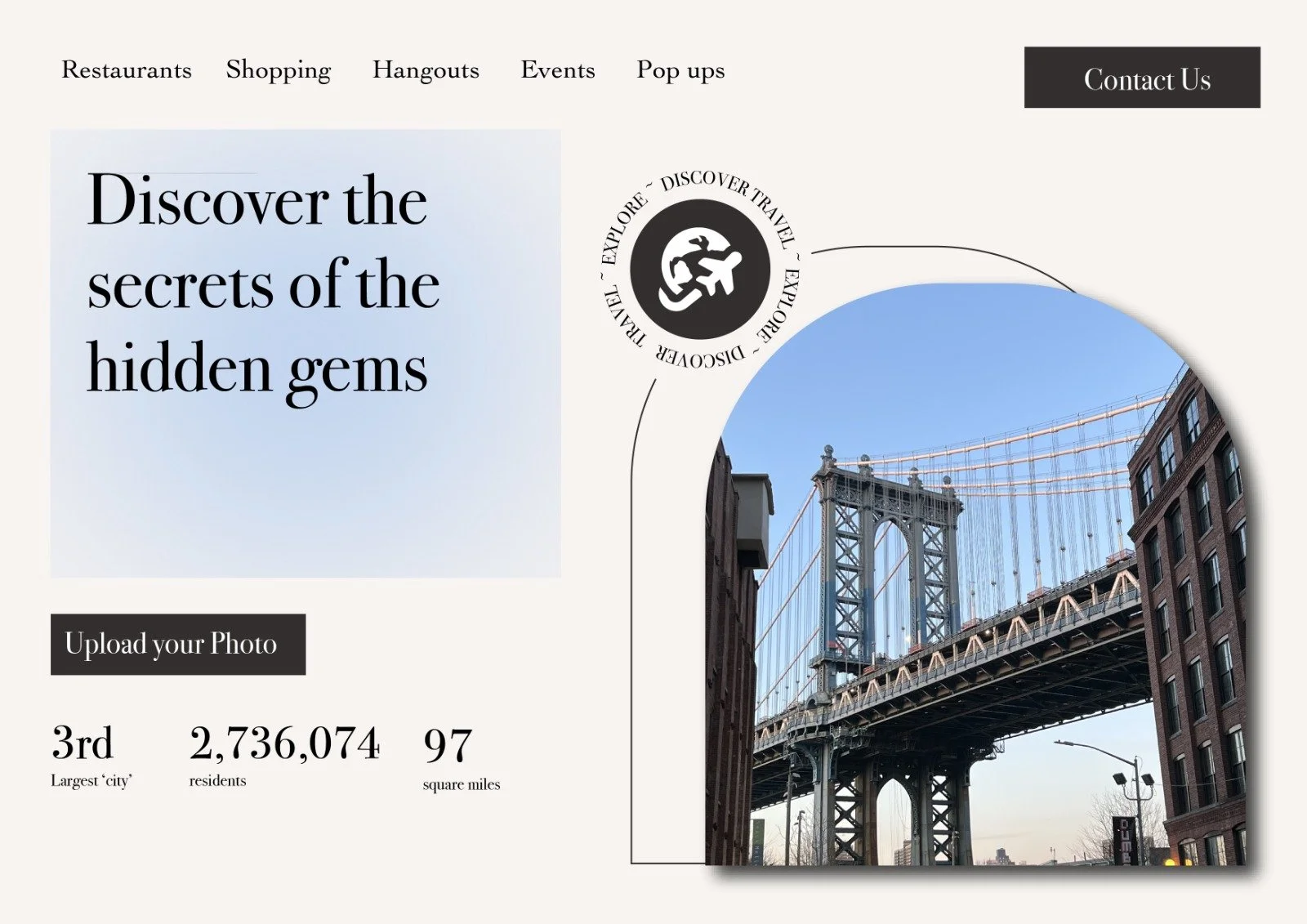The height and width of the screenshot is (924, 1307).
Task: Navigate to Pop ups
Action: pyautogui.click(x=680, y=71)
